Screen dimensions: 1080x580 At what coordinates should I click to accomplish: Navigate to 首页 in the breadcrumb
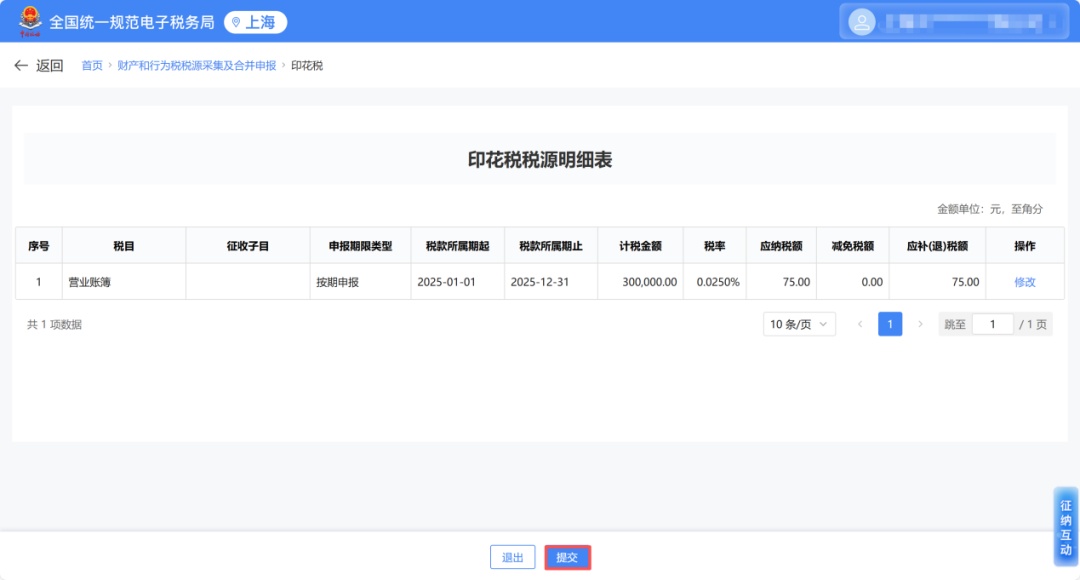click(x=92, y=66)
